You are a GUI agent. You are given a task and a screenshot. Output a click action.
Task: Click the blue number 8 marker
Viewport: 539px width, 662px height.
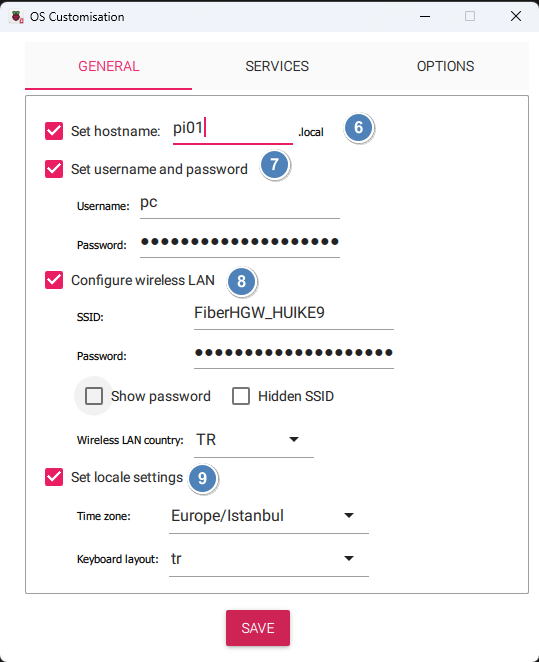pos(241,281)
